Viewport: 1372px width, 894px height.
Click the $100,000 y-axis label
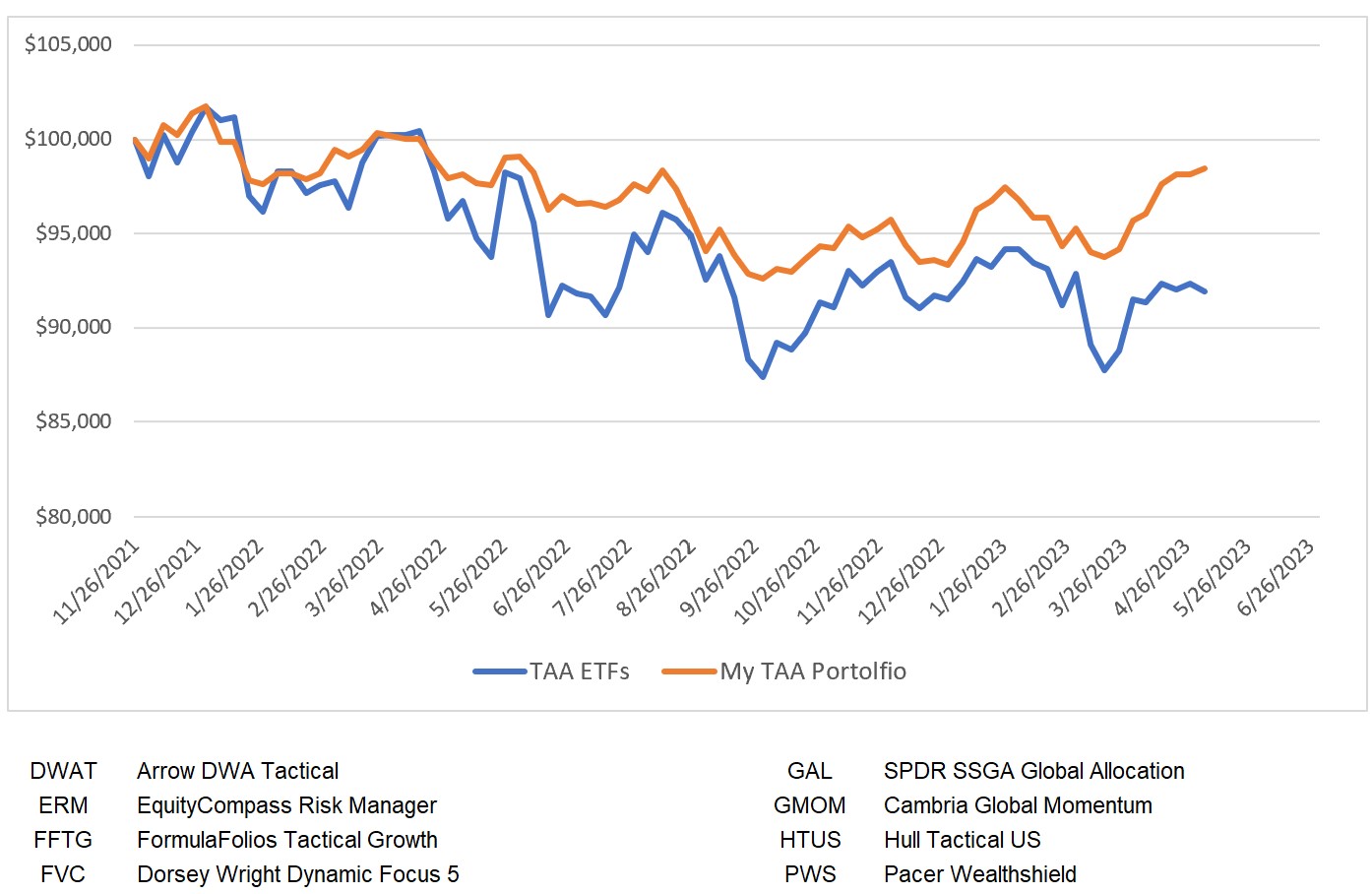pos(68,139)
